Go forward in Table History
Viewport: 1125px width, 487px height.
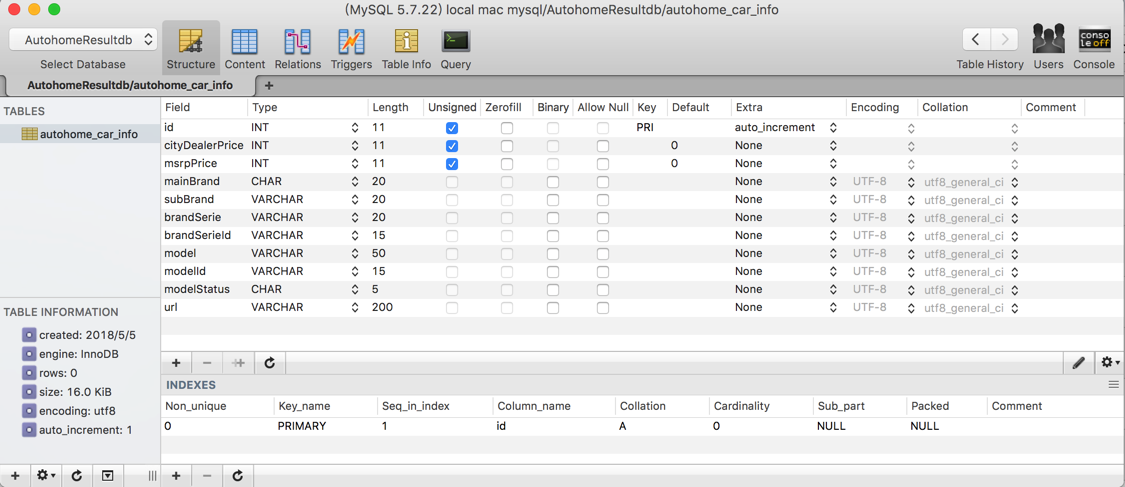click(x=1004, y=39)
